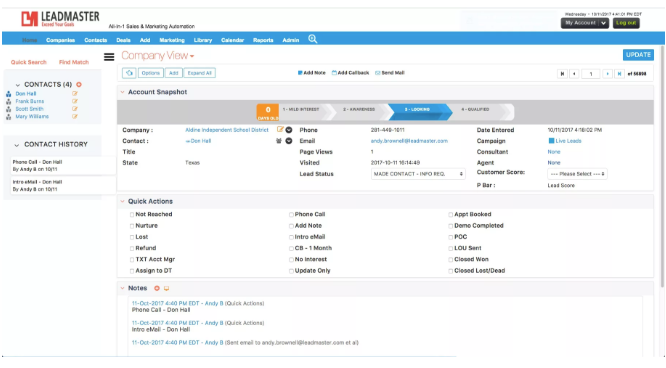Check the Closed Won quick action
The height and width of the screenshot is (368, 666).
click(x=451, y=260)
